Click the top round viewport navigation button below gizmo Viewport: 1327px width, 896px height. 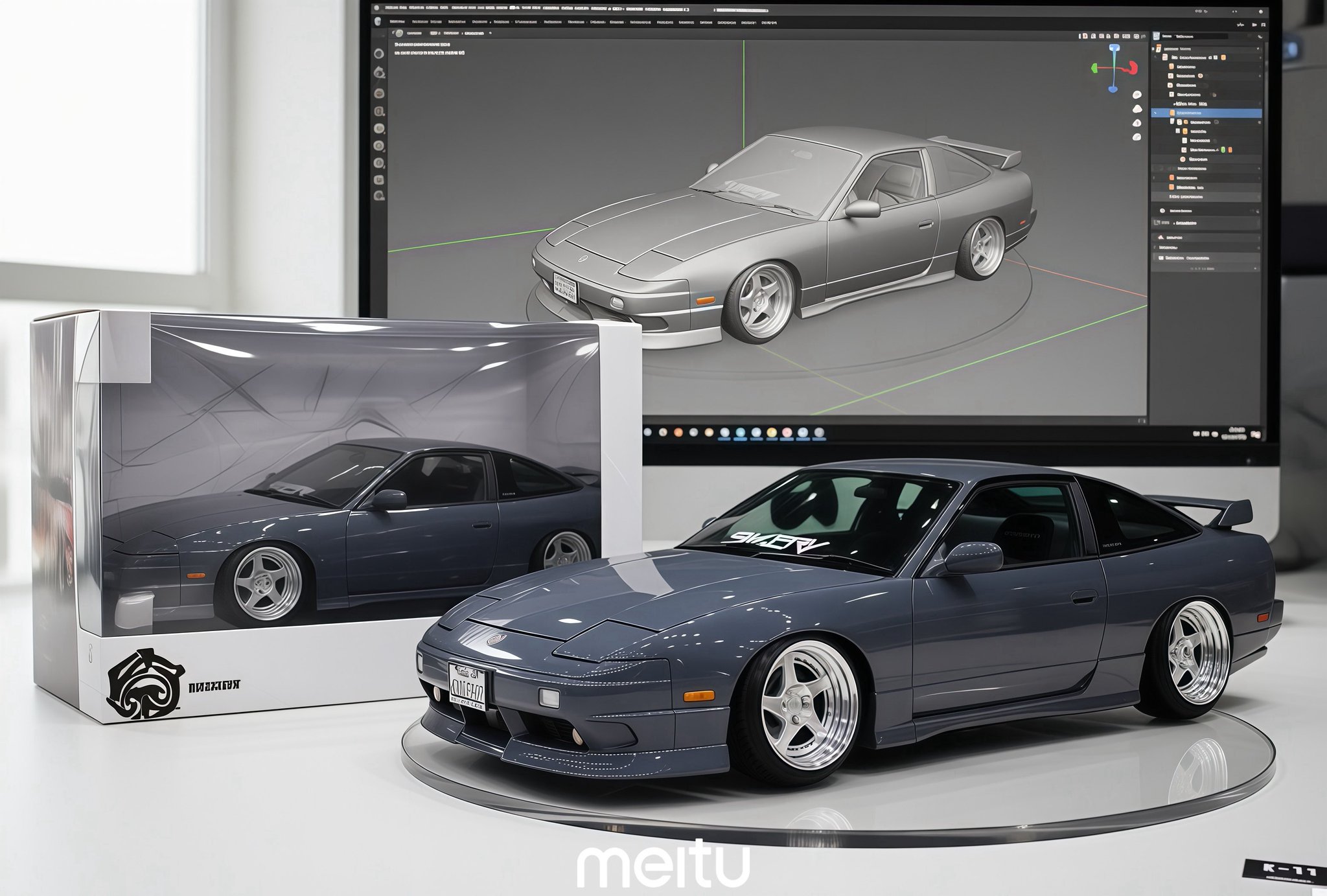click(1137, 95)
